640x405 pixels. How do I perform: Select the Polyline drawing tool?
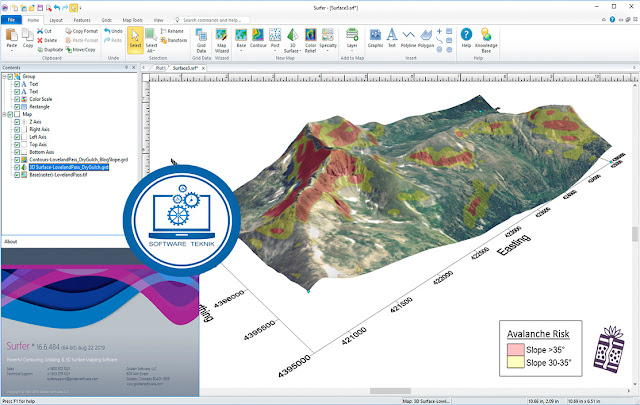pyautogui.click(x=408, y=38)
